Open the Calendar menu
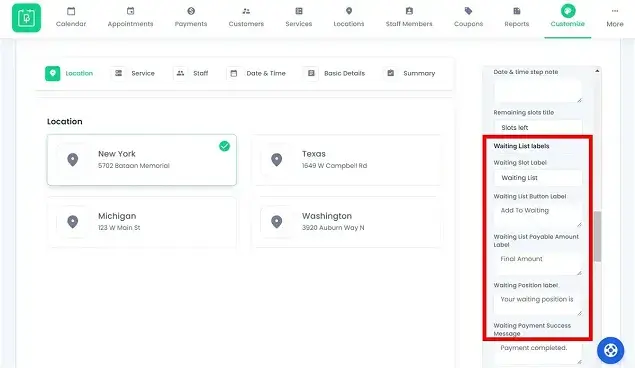 pyautogui.click(x=71, y=18)
